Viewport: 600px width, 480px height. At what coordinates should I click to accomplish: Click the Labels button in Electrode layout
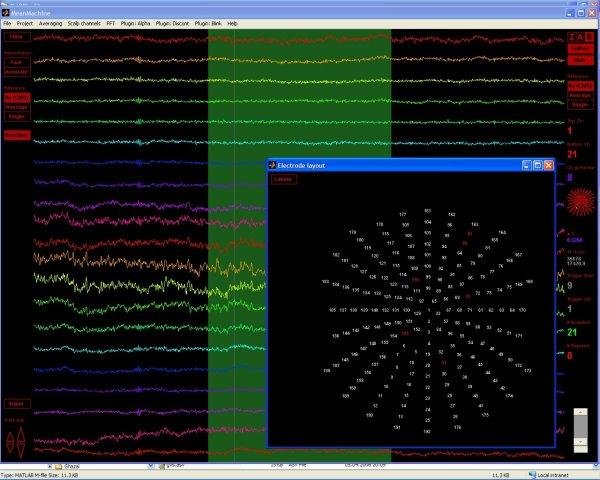[x=283, y=179]
